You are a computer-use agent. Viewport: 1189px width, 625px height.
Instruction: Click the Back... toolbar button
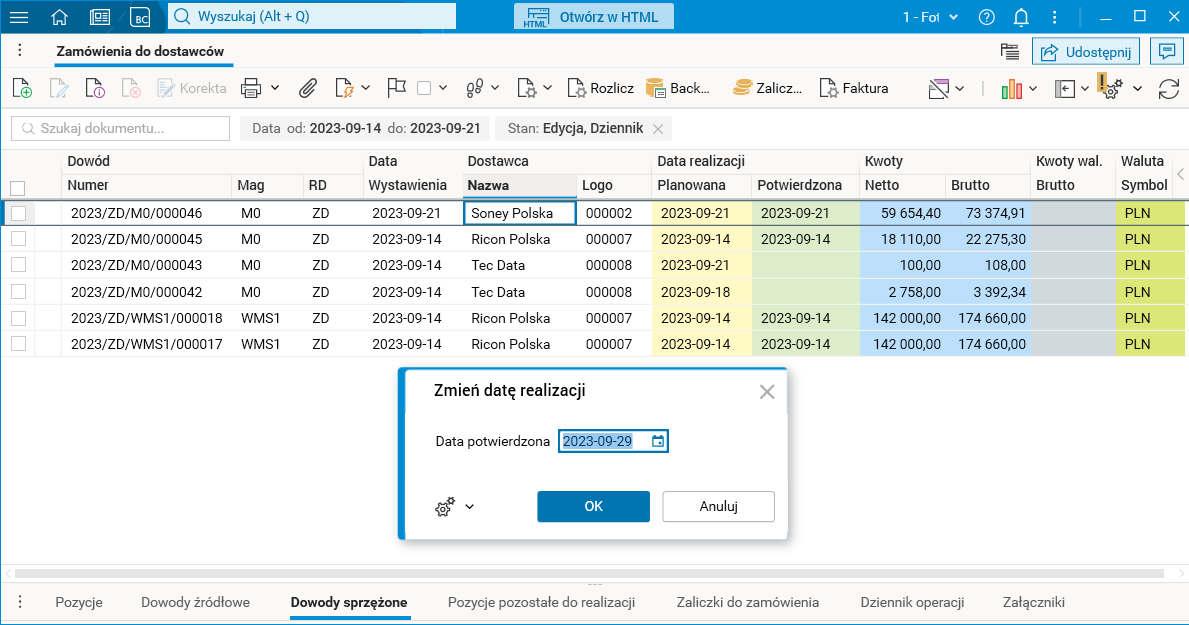point(678,89)
